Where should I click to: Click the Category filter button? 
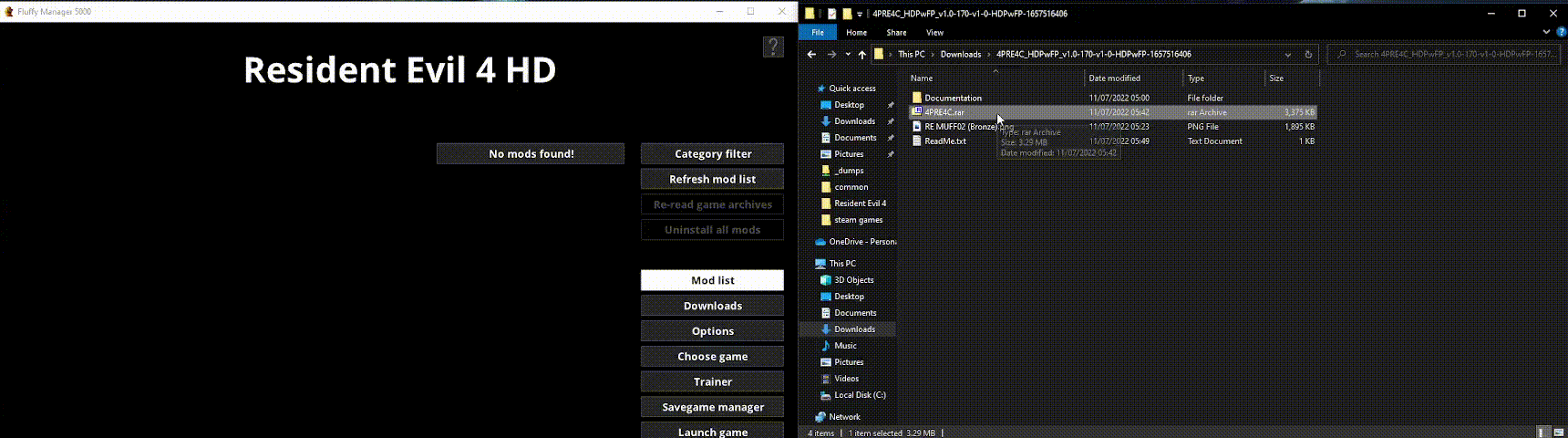712,154
